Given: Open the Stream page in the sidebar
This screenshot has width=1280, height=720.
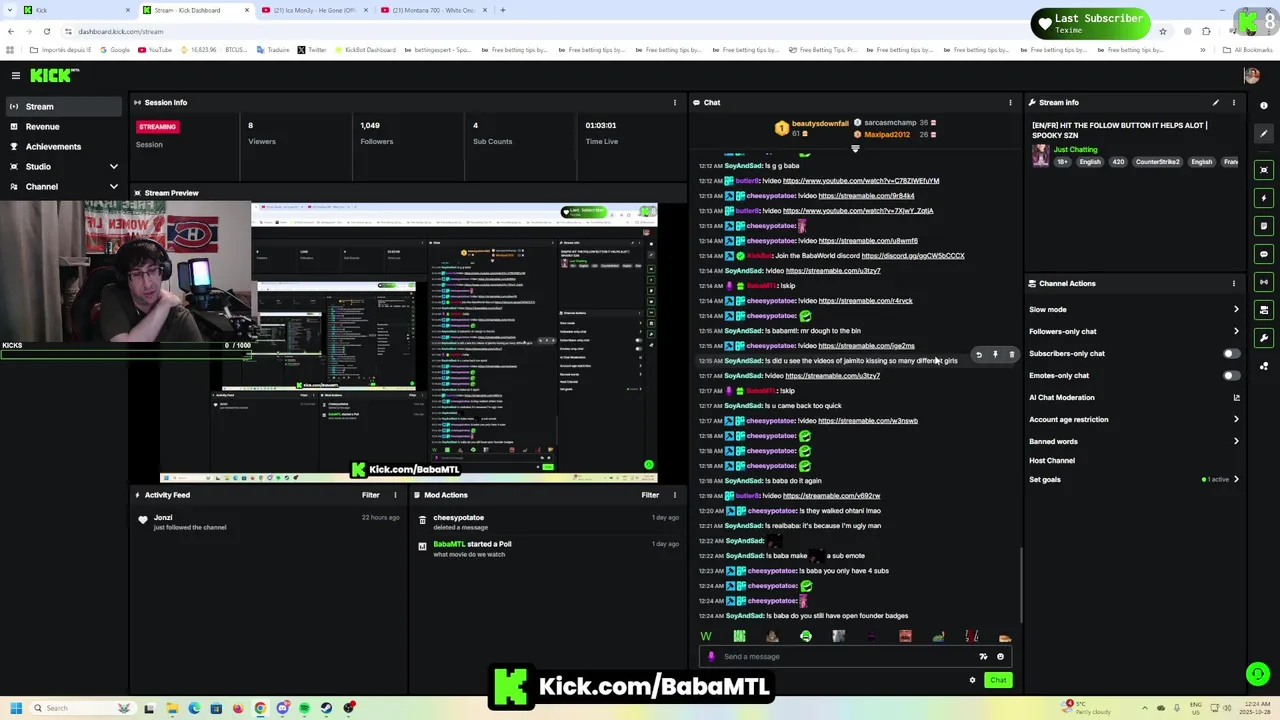Looking at the screenshot, I should pos(64,106).
